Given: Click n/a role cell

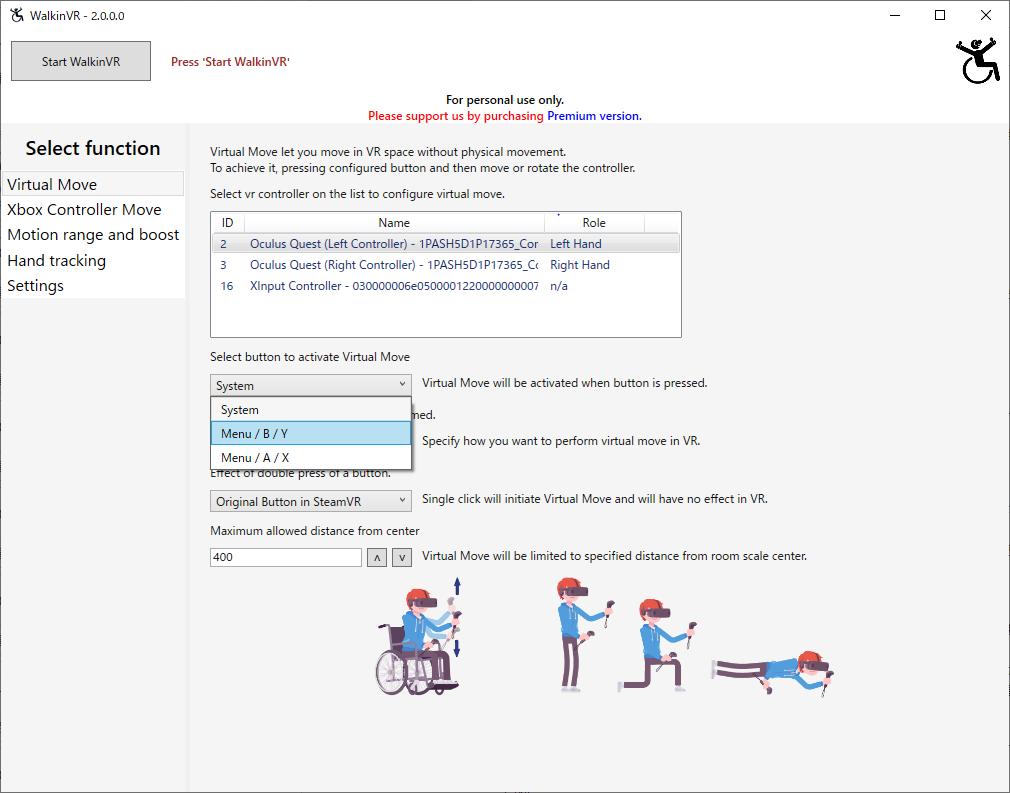Looking at the screenshot, I should (558, 286).
